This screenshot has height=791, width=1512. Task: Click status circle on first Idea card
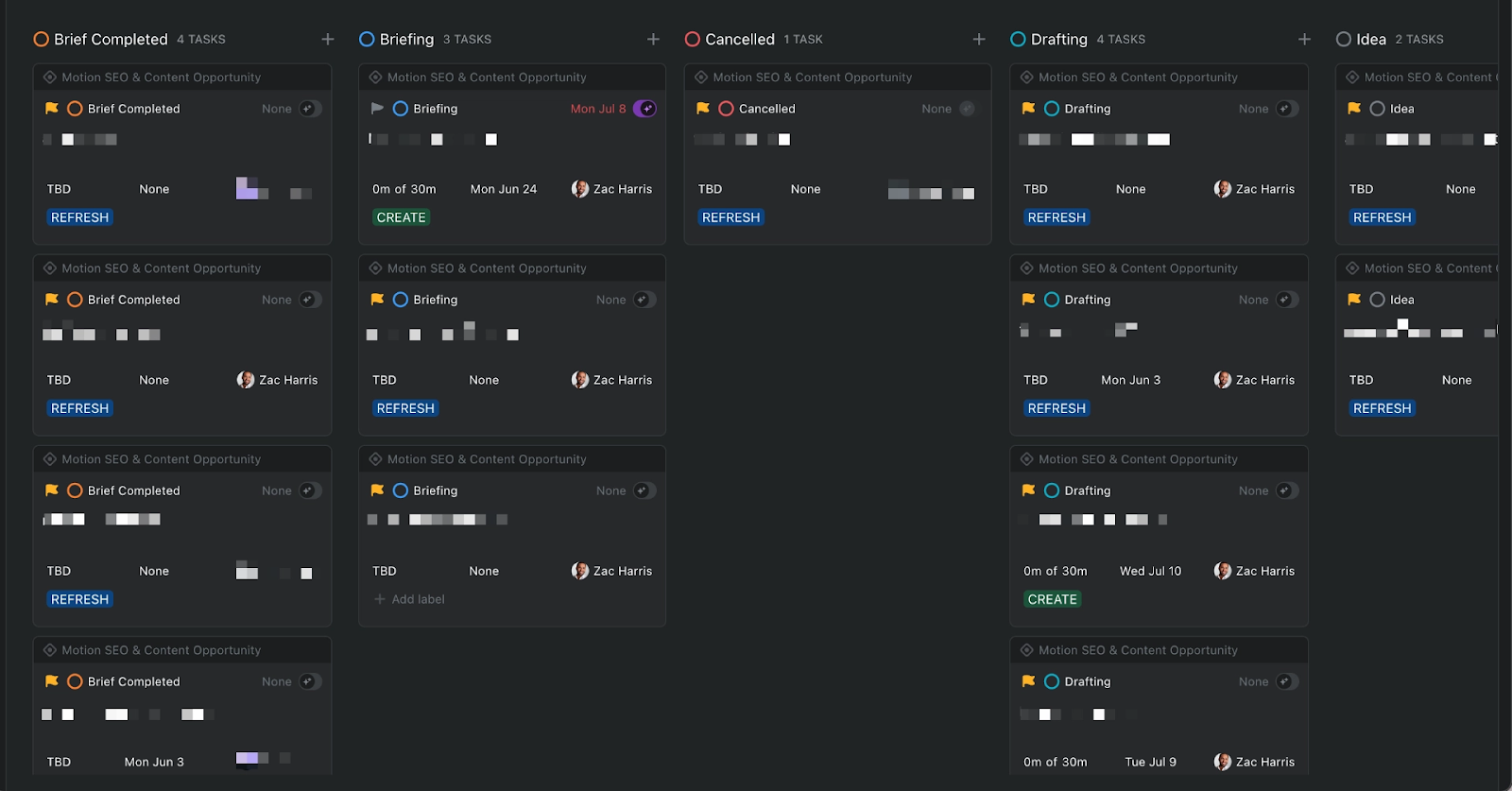tap(1378, 109)
